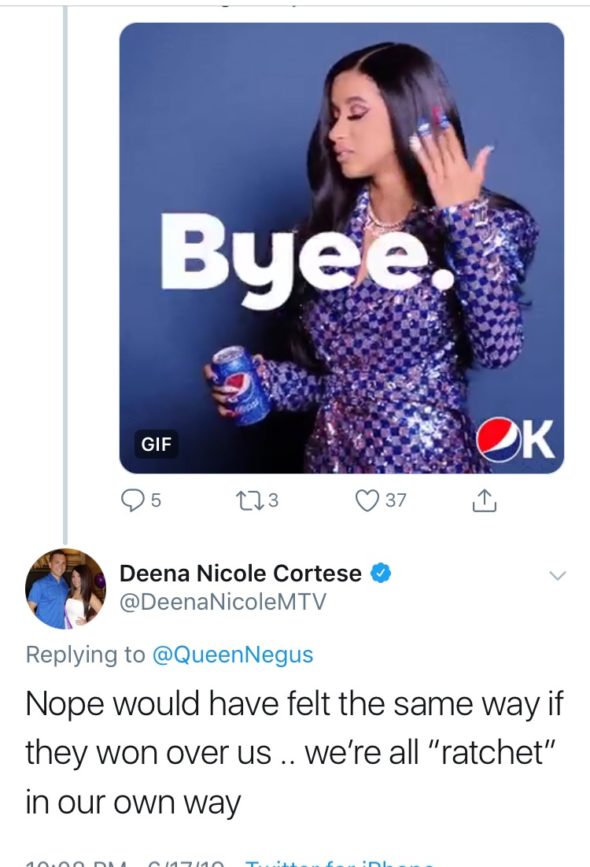The image size is (590, 867).
Task: Open the @QueenNegus mention link
Action: (x=232, y=655)
